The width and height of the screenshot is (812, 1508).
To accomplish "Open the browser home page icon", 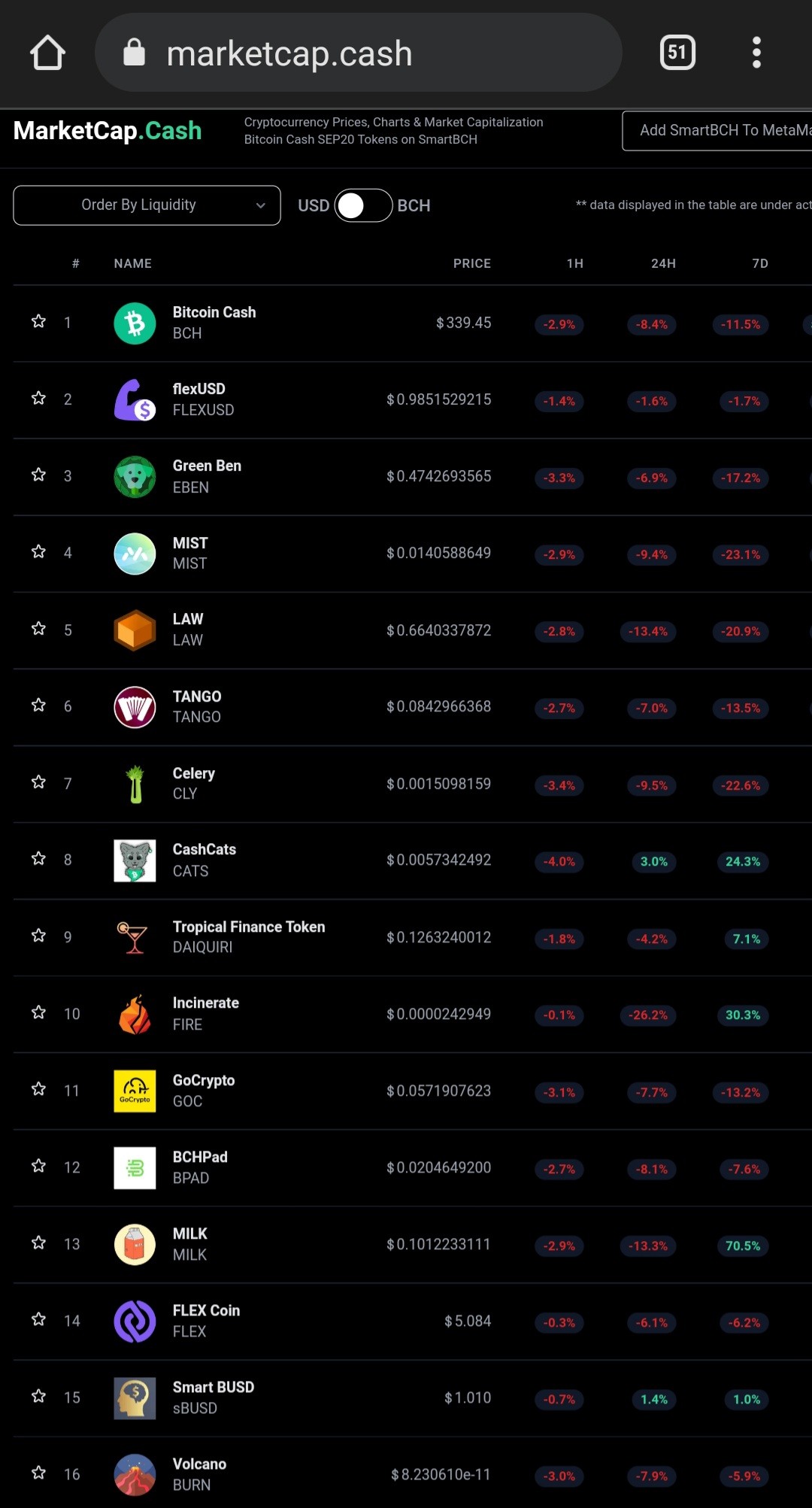I will tap(47, 53).
